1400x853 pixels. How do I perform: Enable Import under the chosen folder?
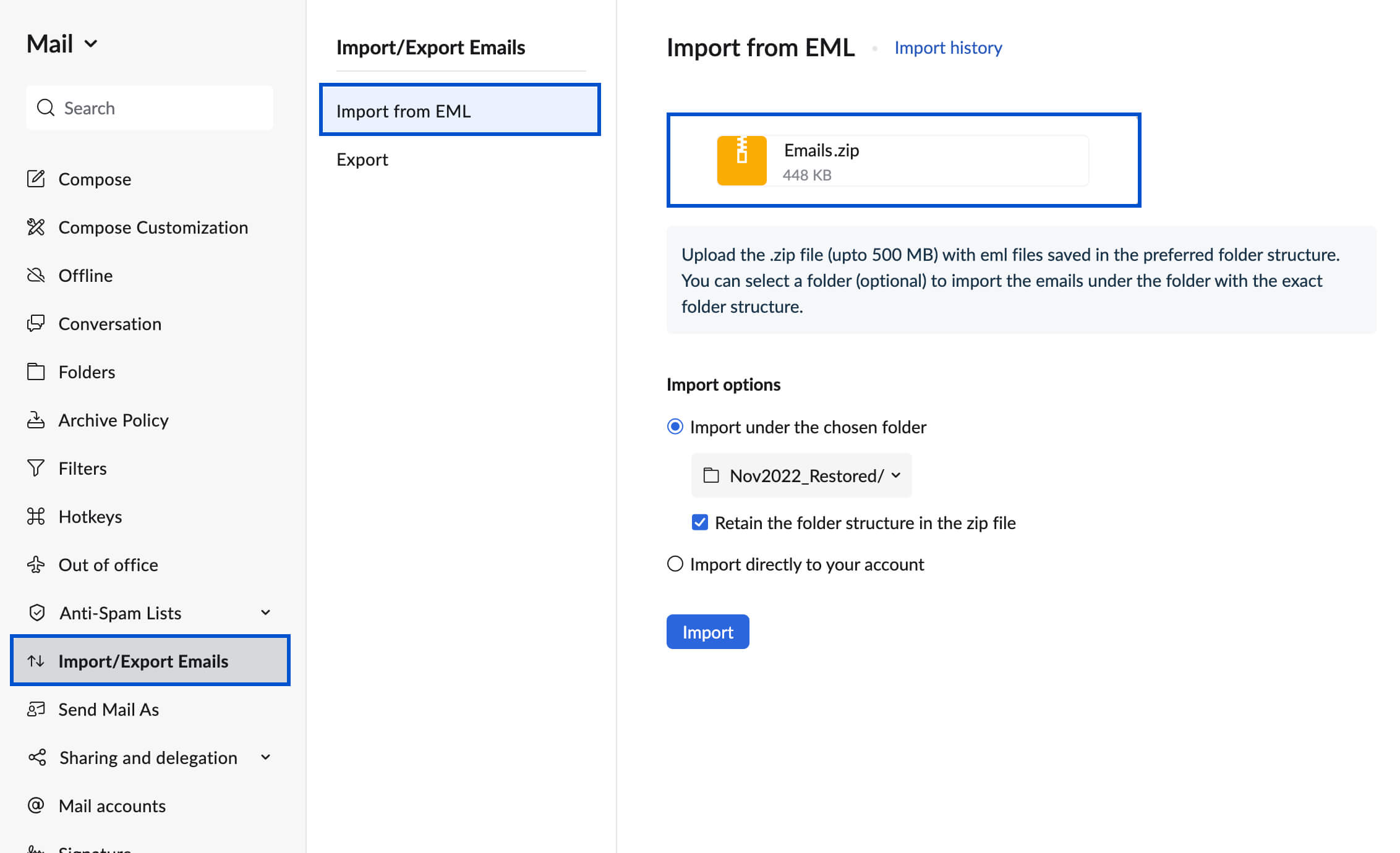(x=675, y=427)
